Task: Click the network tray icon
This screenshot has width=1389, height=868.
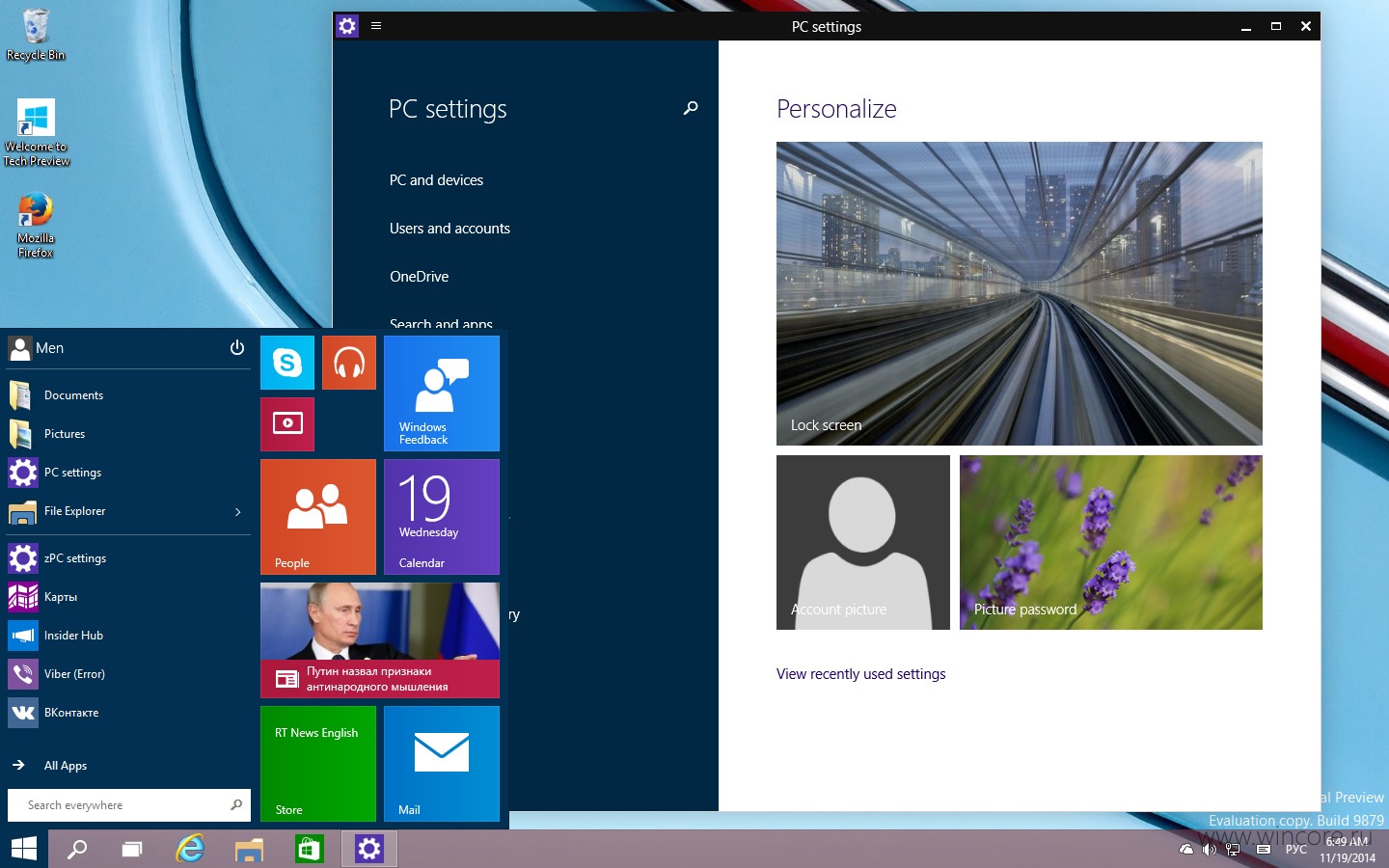Action: pos(1233,850)
